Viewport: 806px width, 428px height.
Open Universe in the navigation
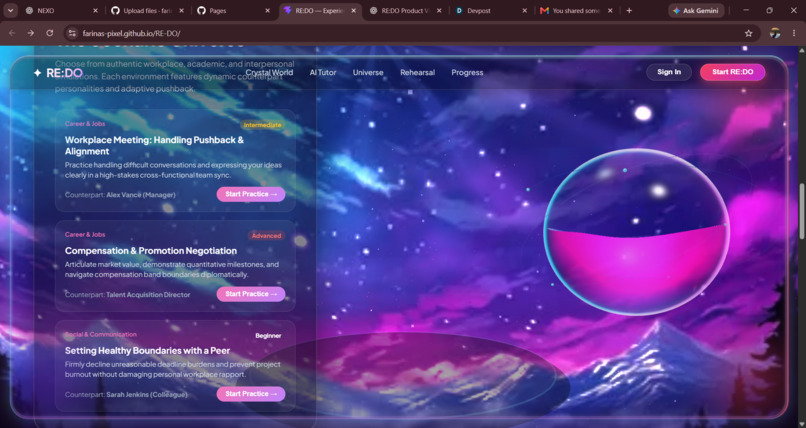pos(368,72)
